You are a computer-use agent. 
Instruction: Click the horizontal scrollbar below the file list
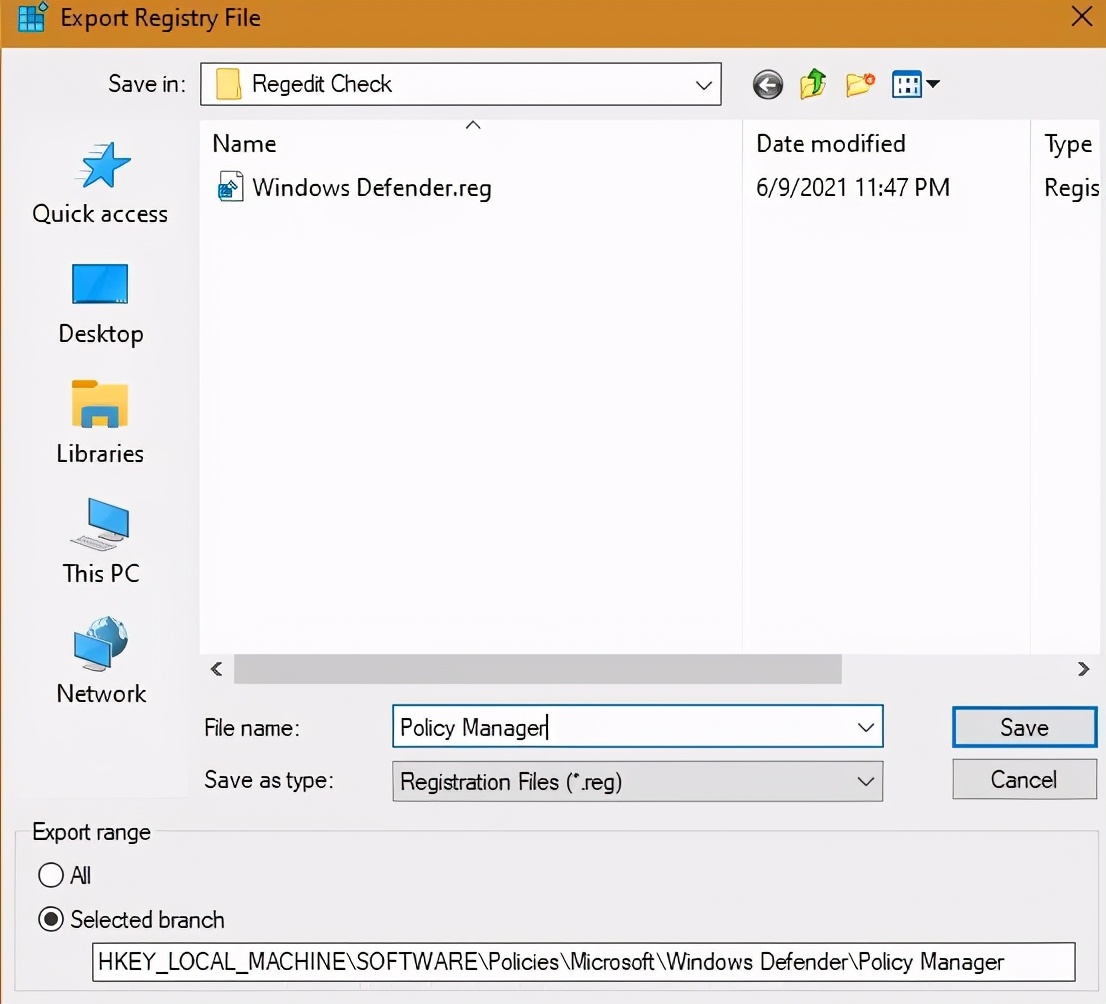point(540,669)
